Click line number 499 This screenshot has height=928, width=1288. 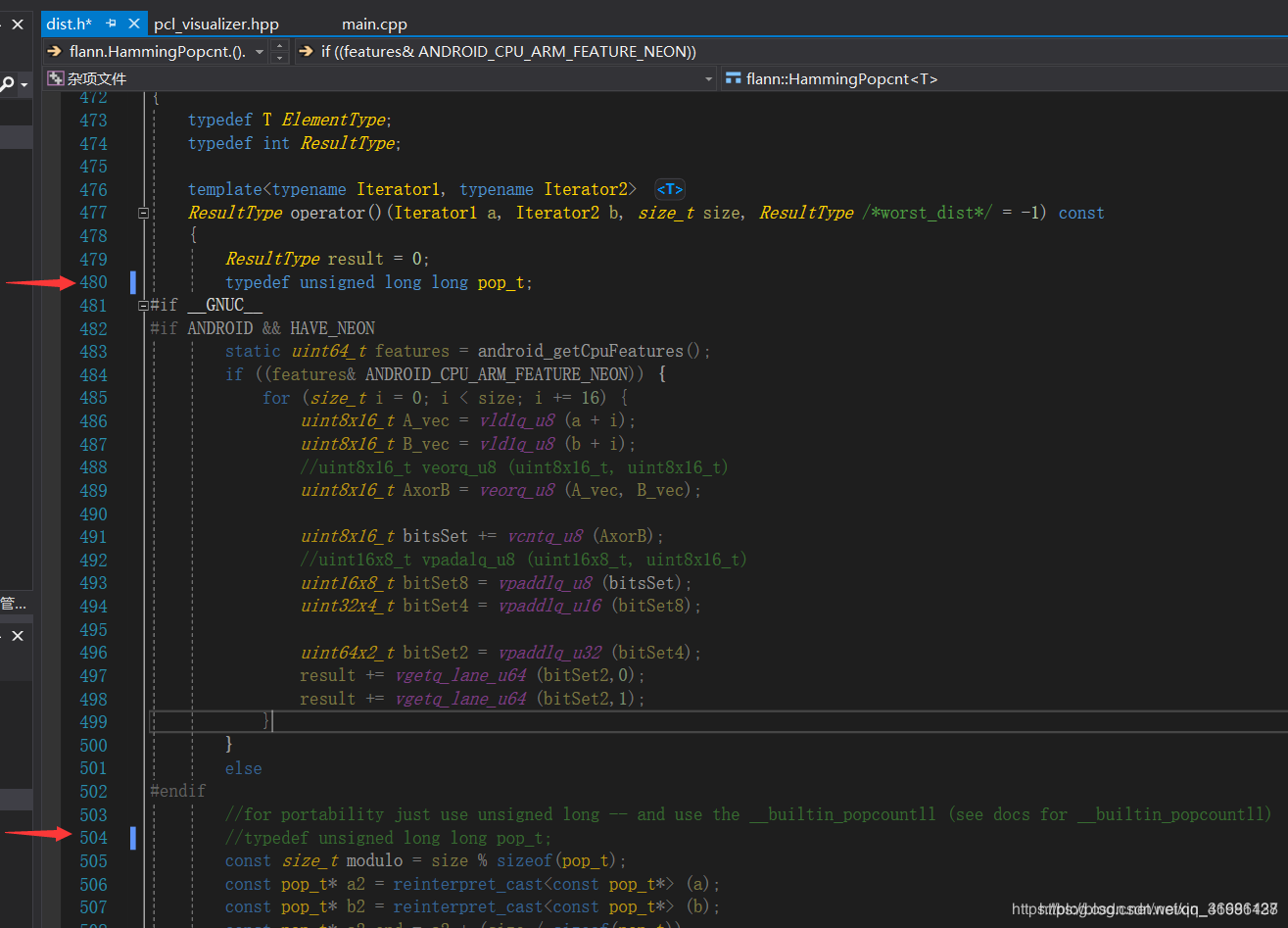pos(93,722)
